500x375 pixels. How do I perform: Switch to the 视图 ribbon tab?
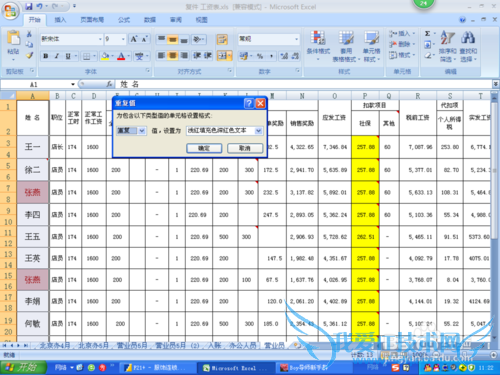point(201,20)
